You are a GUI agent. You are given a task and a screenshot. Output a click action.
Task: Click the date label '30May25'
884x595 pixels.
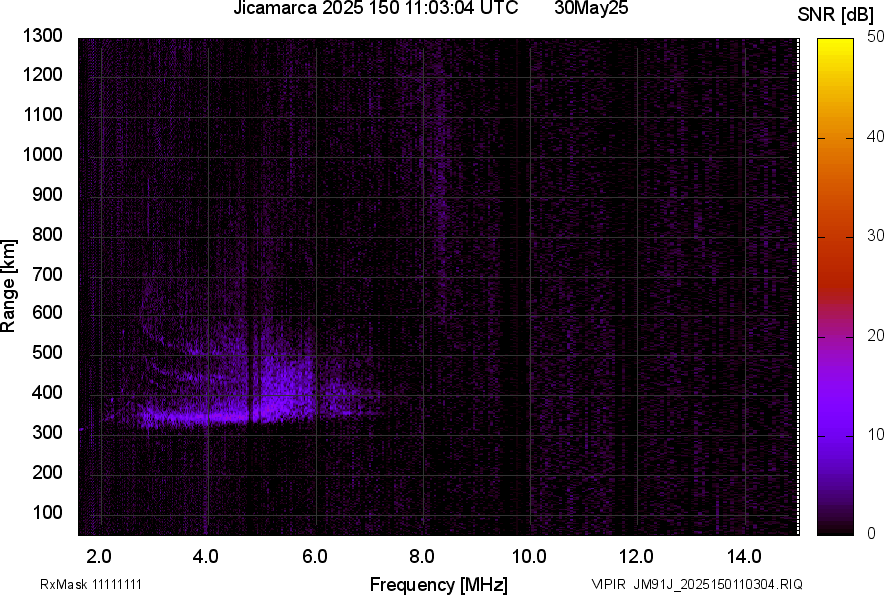click(x=591, y=8)
